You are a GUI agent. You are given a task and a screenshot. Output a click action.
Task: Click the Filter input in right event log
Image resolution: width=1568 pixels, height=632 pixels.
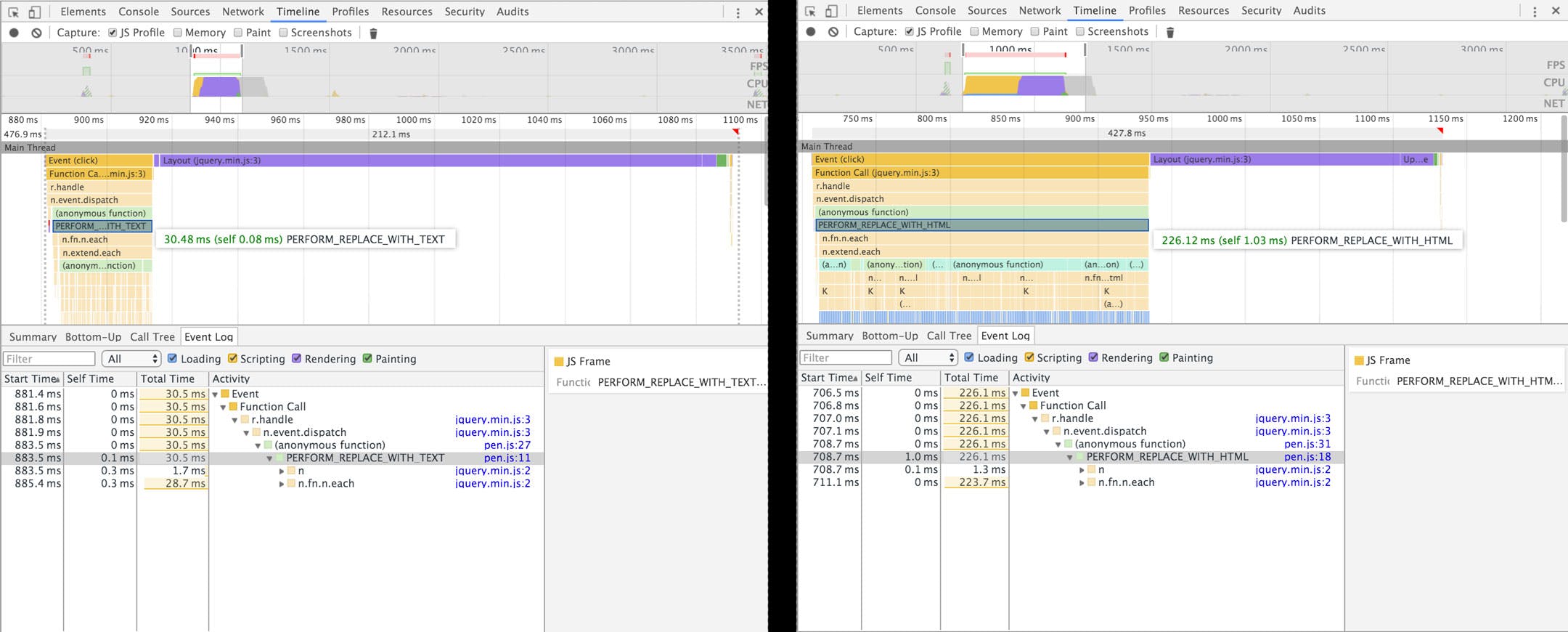846,357
